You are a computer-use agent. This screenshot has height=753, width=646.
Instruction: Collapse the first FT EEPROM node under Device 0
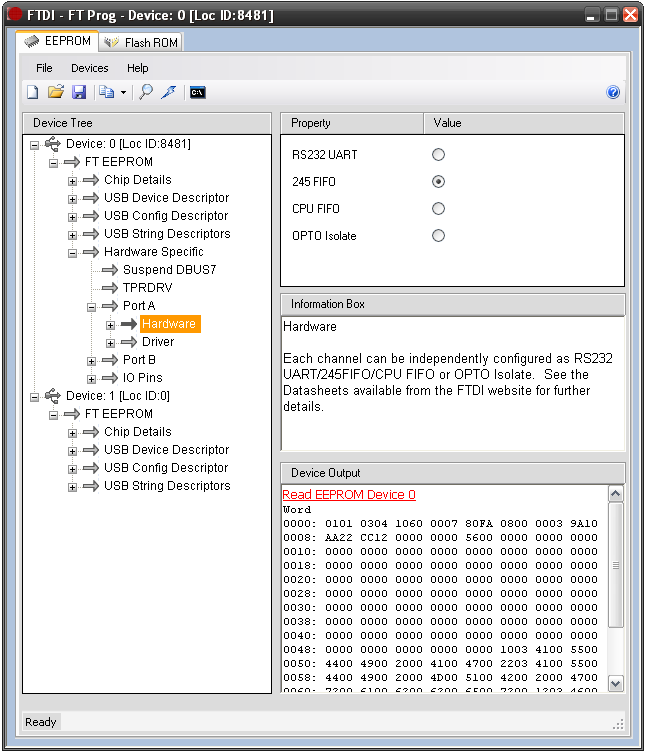(x=53, y=163)
